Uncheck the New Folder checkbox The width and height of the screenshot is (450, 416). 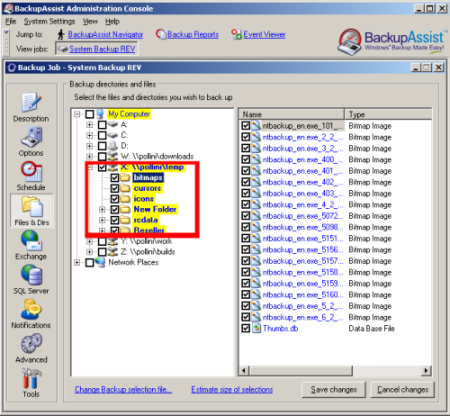point(115,210)
